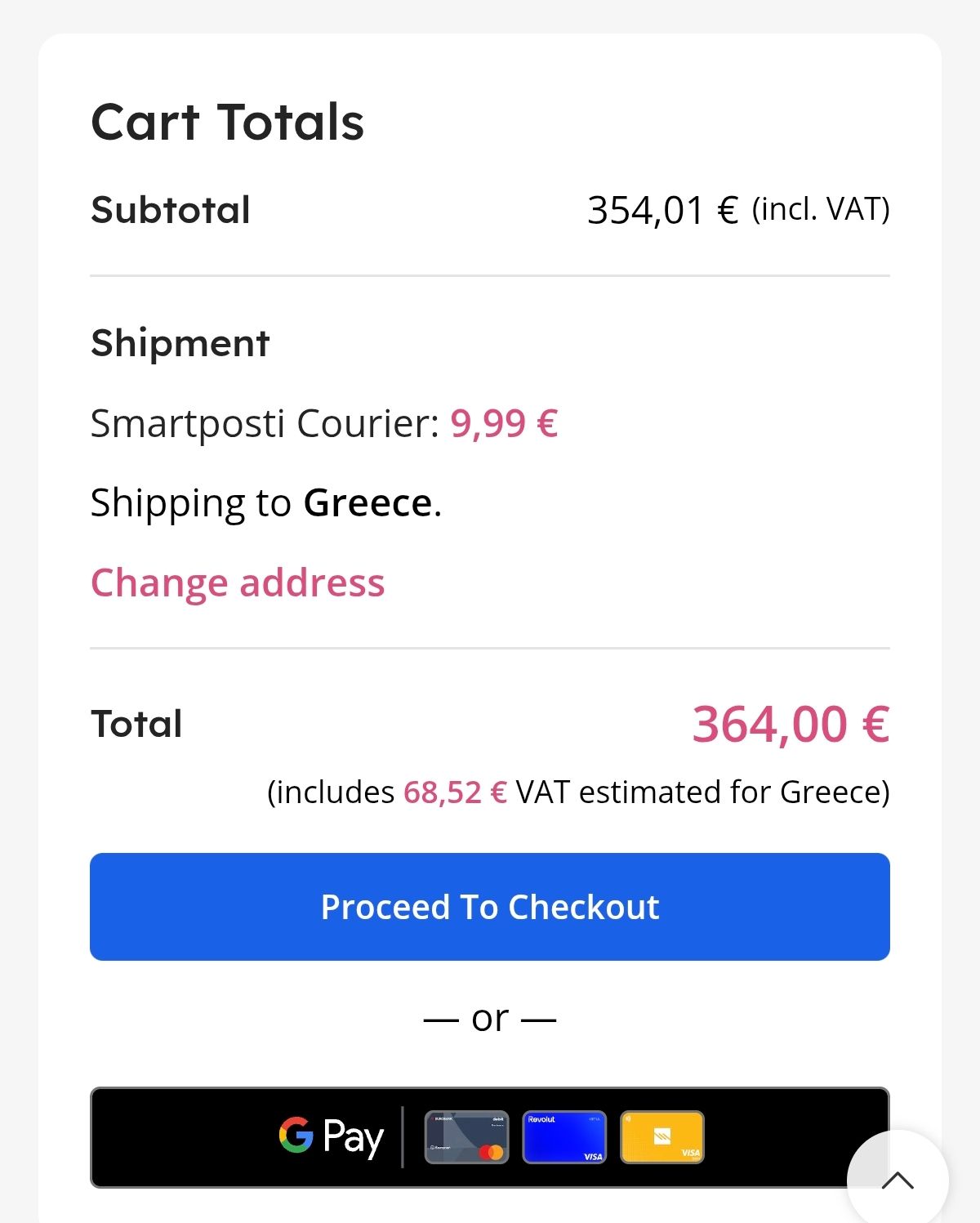Click the 68,52 € VAT amount
This screenshot has width=980, height=1223.
(x=455, y=792)
